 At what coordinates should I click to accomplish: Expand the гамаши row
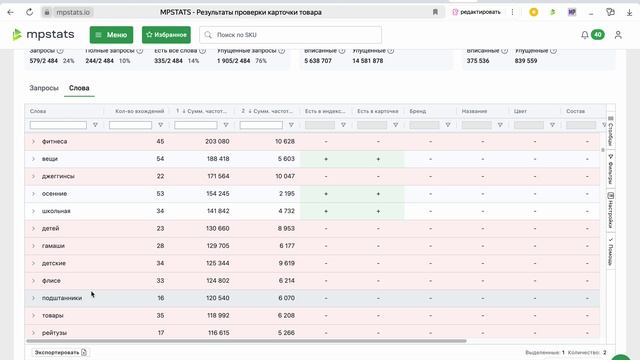tap(33, 246)
